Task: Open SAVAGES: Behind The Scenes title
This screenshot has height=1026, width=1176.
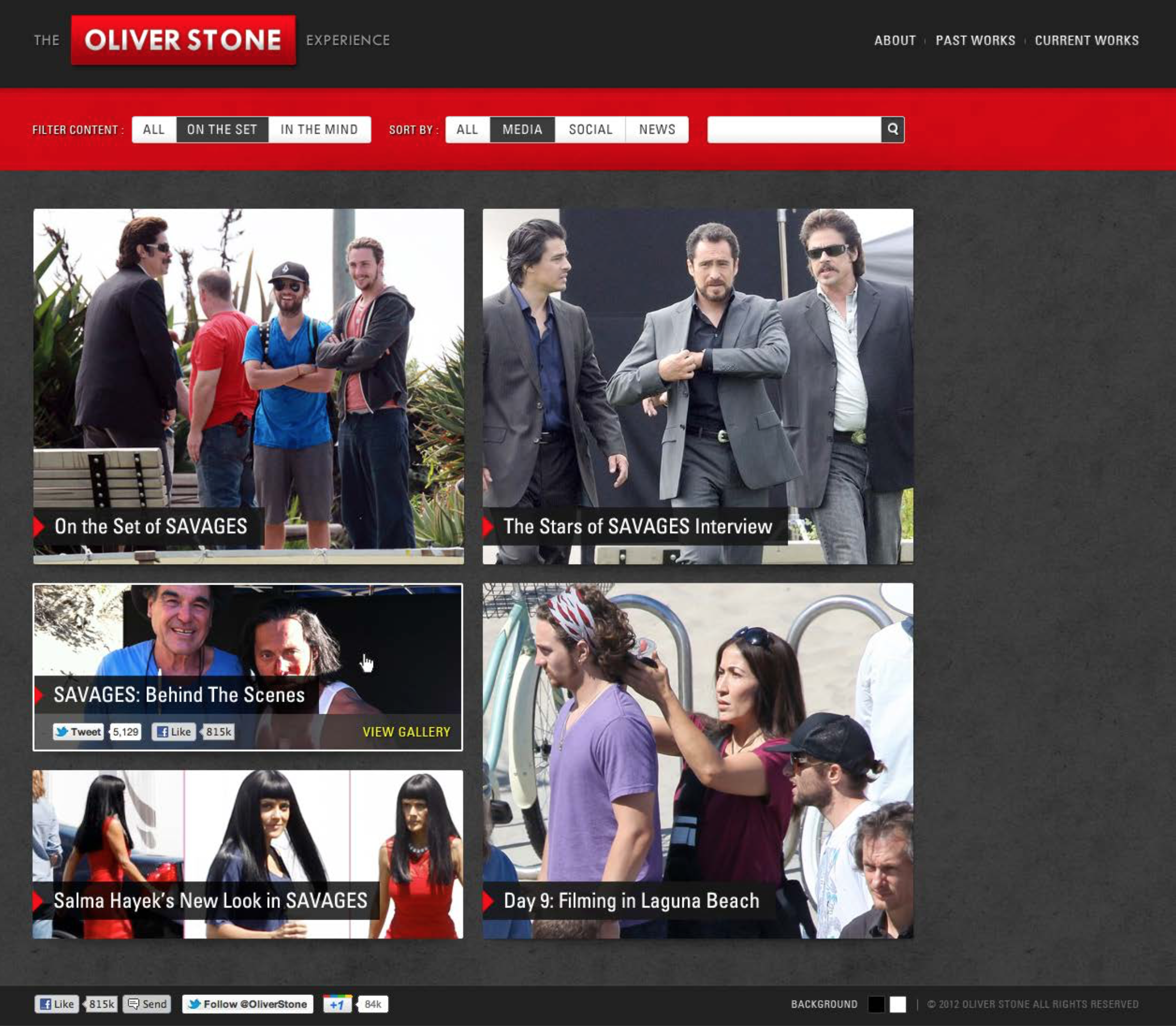Action: point(179,695)
